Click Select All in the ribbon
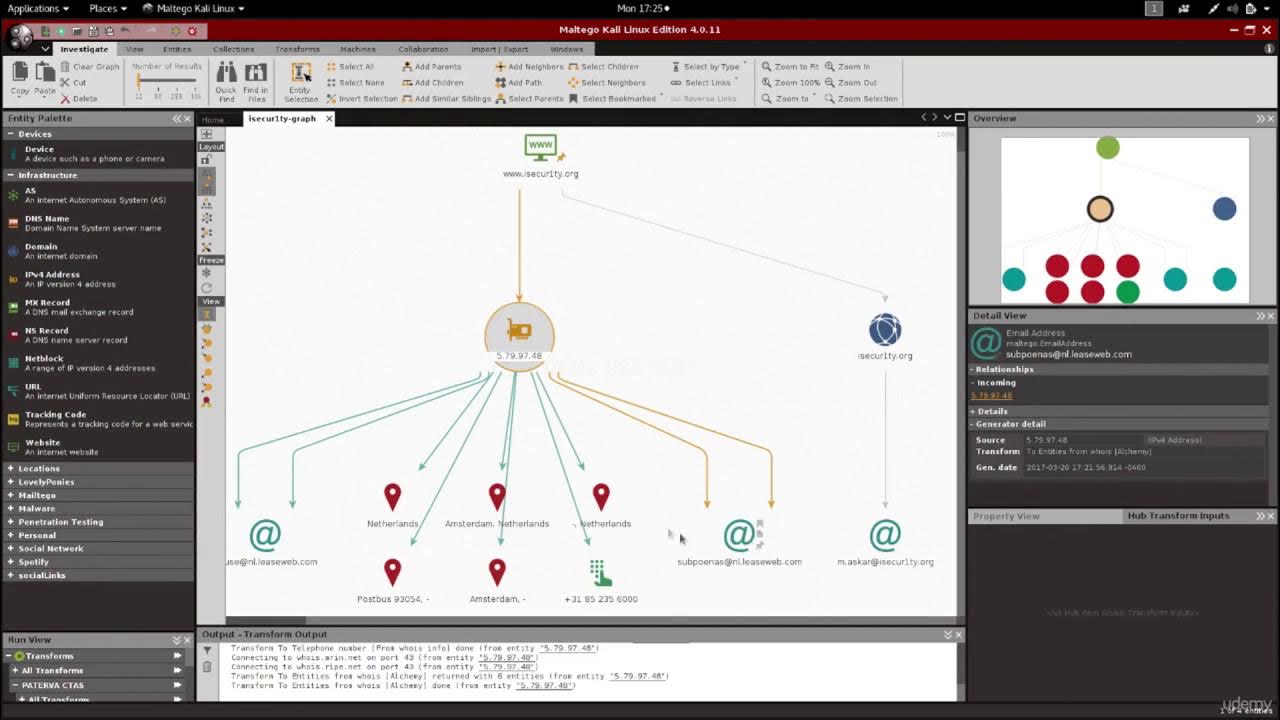This screenshot has height=720, width=1280. click(350, 67)
